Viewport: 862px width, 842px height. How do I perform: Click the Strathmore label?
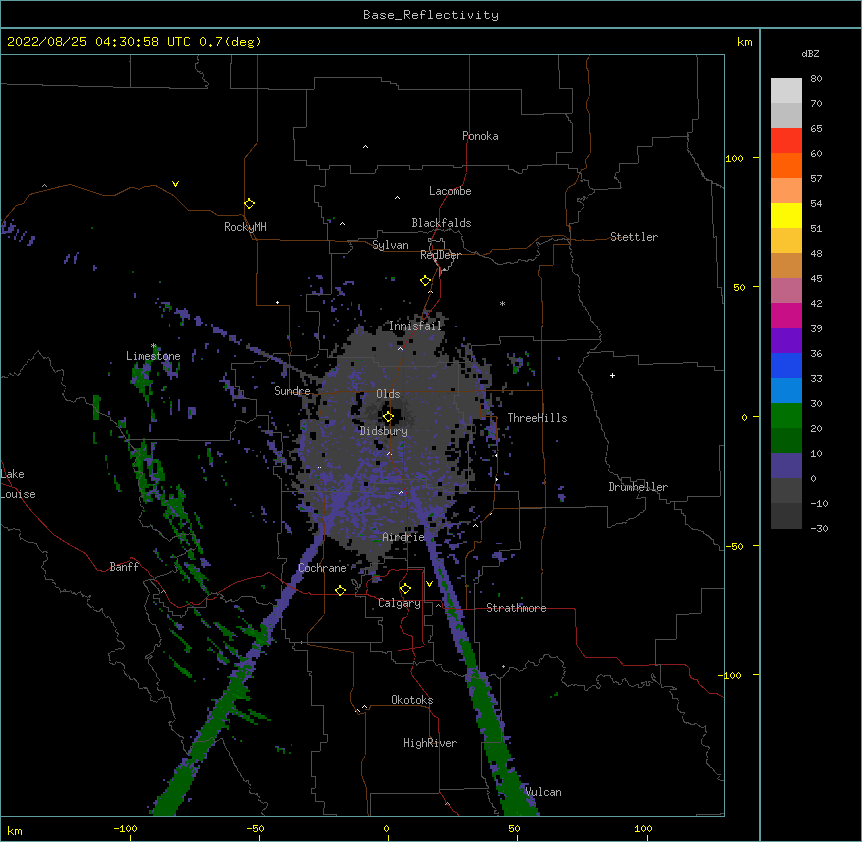[516, 608]
